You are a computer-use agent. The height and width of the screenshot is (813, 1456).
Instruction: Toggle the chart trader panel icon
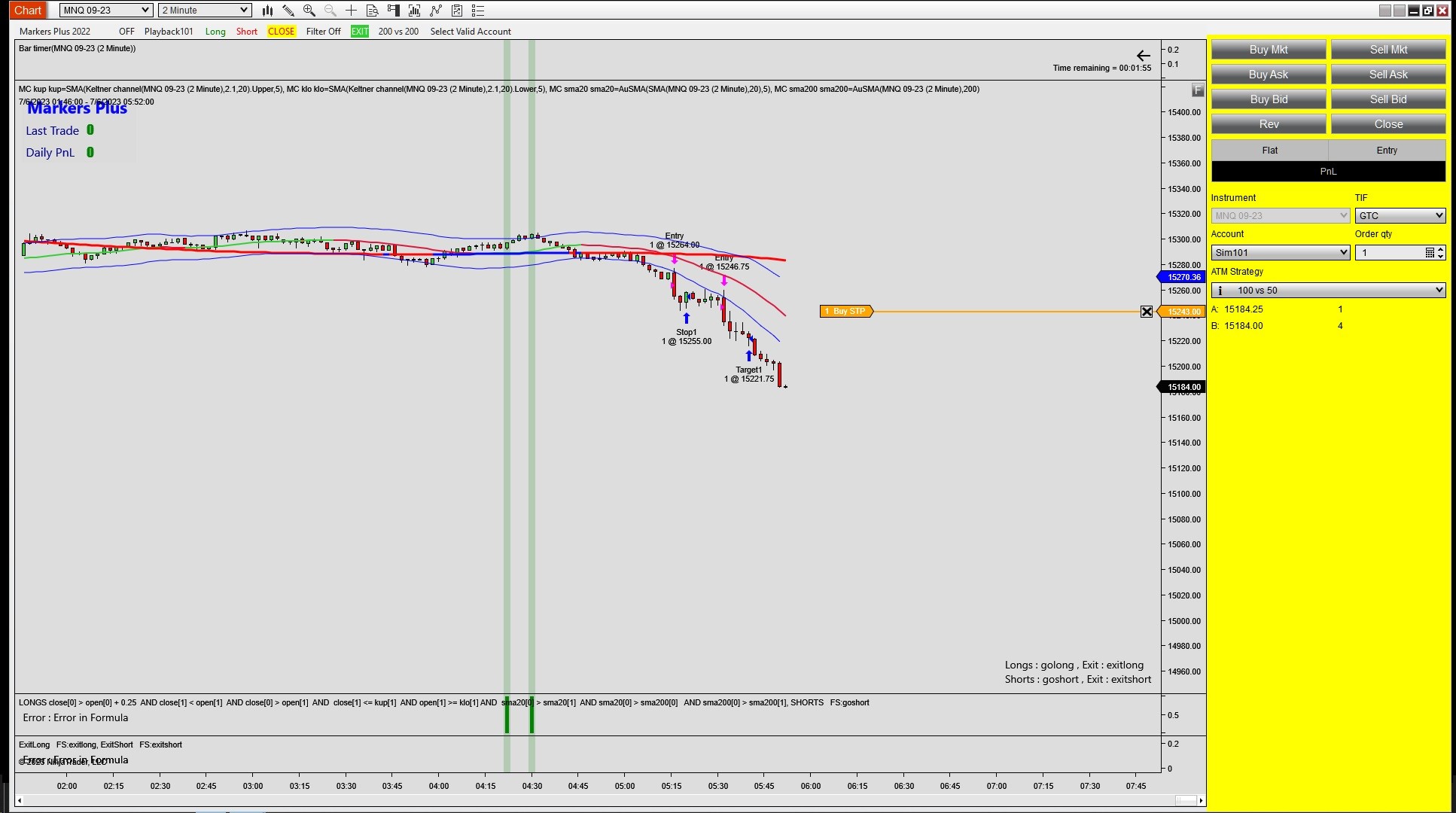point(393,11)
